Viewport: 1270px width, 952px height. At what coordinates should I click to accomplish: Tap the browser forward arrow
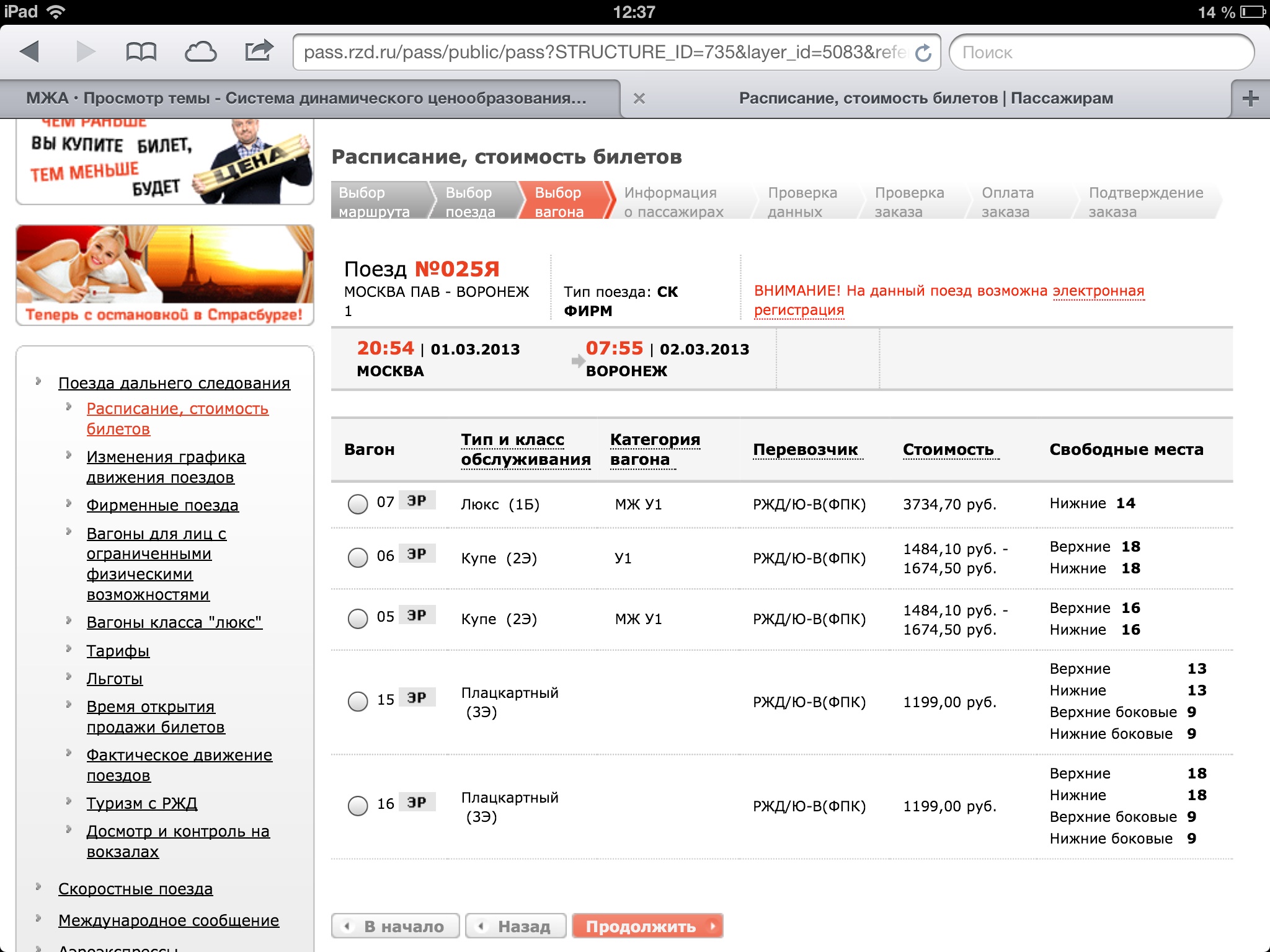click(85, 51)
